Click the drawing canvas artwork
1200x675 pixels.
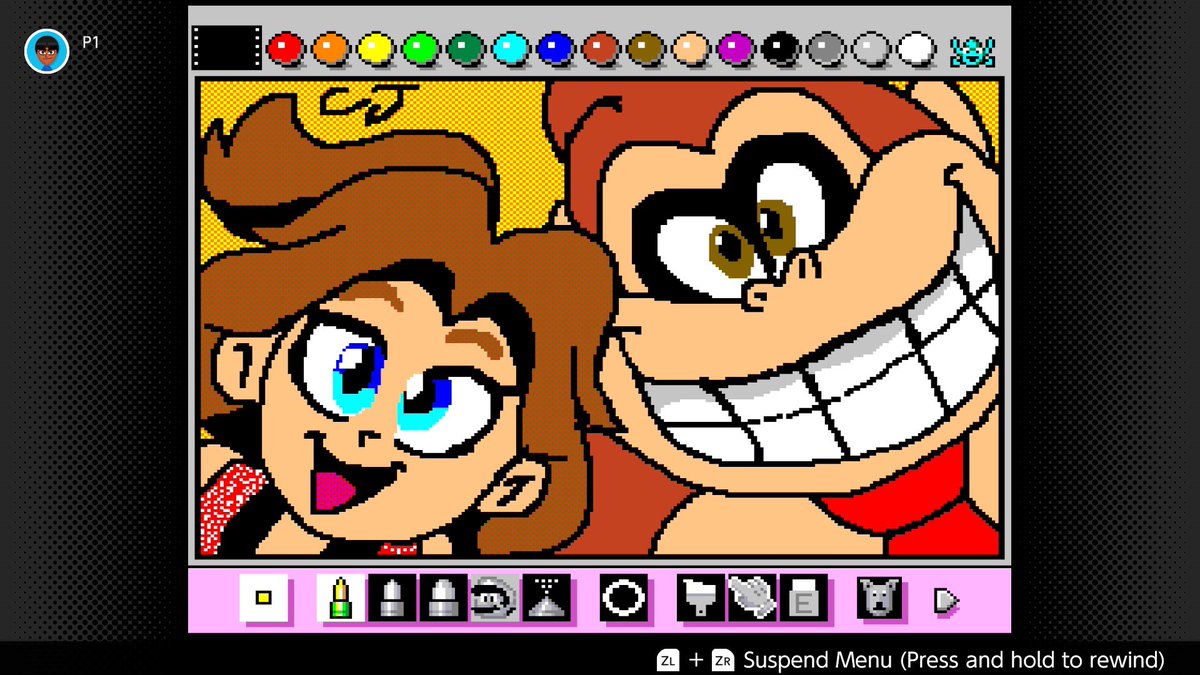pos(600,318)
